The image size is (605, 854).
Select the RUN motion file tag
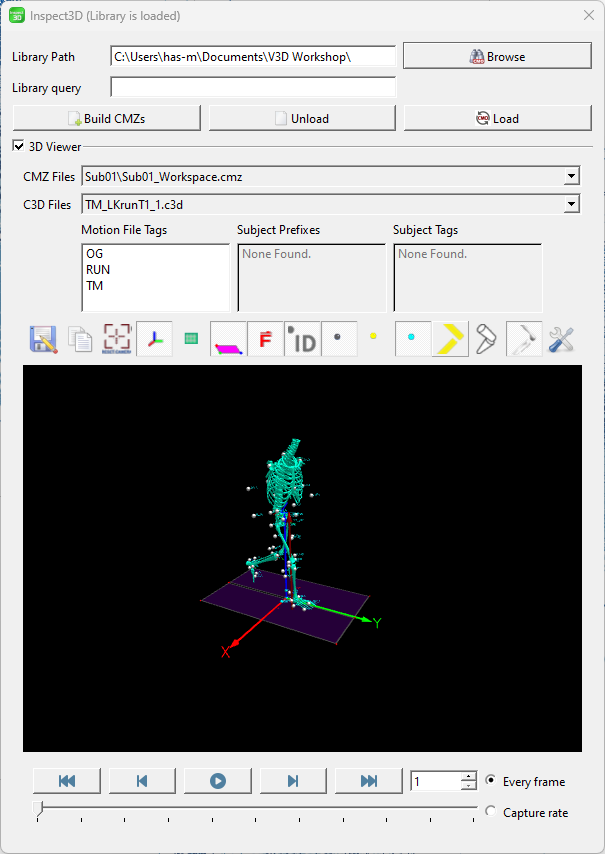[98, 270]
